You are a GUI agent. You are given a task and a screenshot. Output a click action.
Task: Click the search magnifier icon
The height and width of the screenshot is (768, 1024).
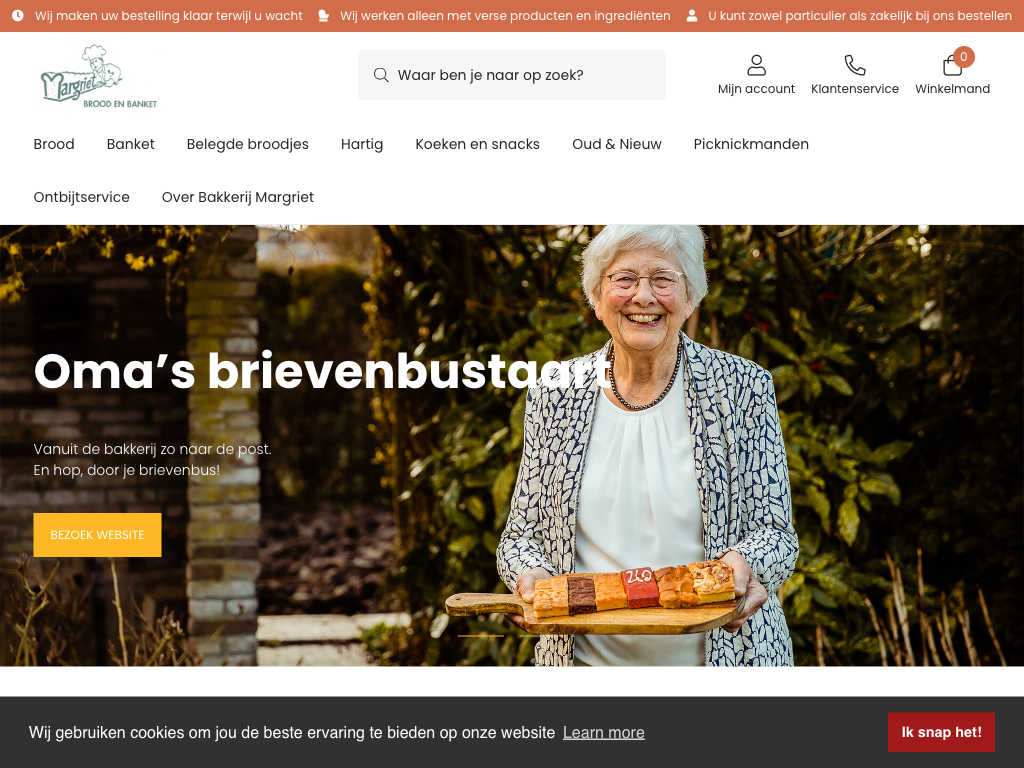tap(381, 75)
